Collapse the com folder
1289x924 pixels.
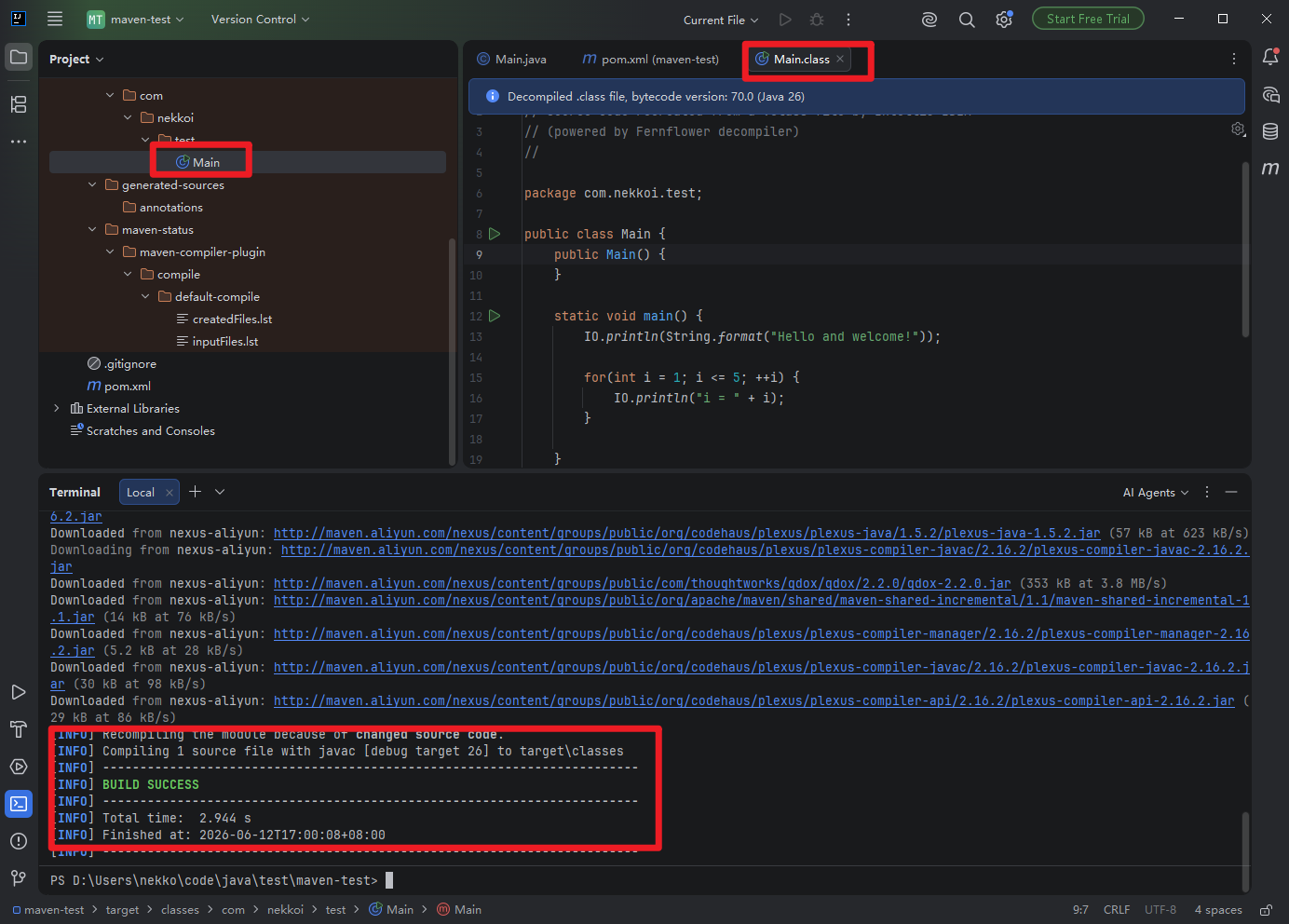110,95
